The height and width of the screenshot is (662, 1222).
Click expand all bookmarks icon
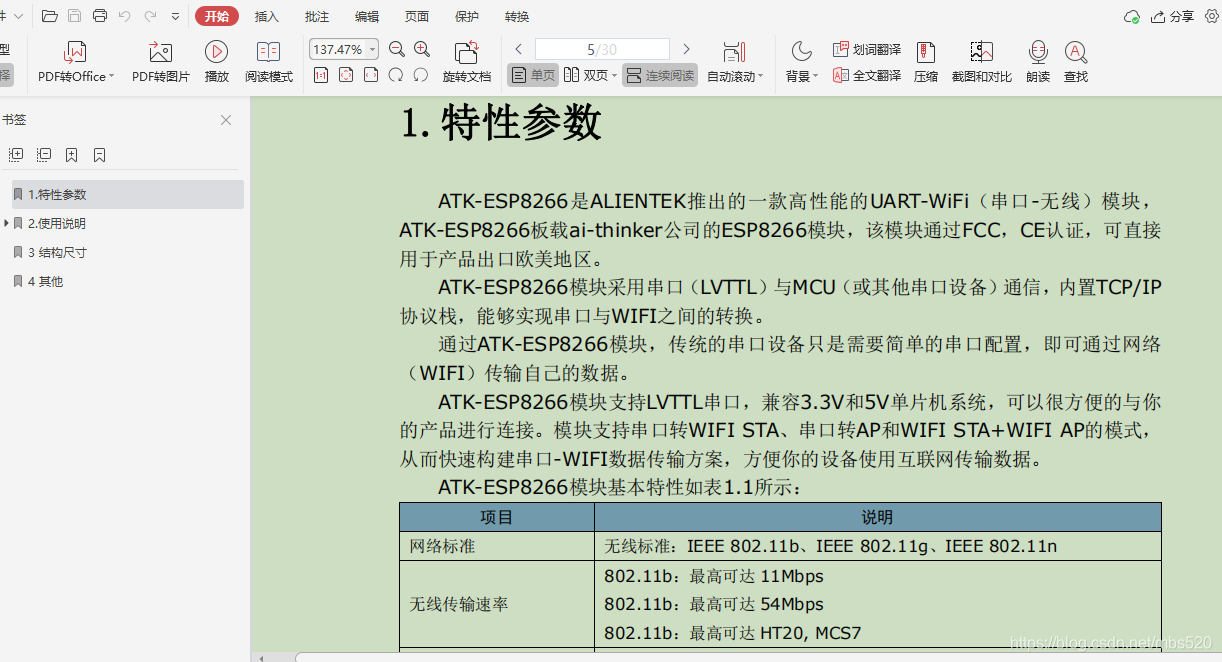pos(16,155)
